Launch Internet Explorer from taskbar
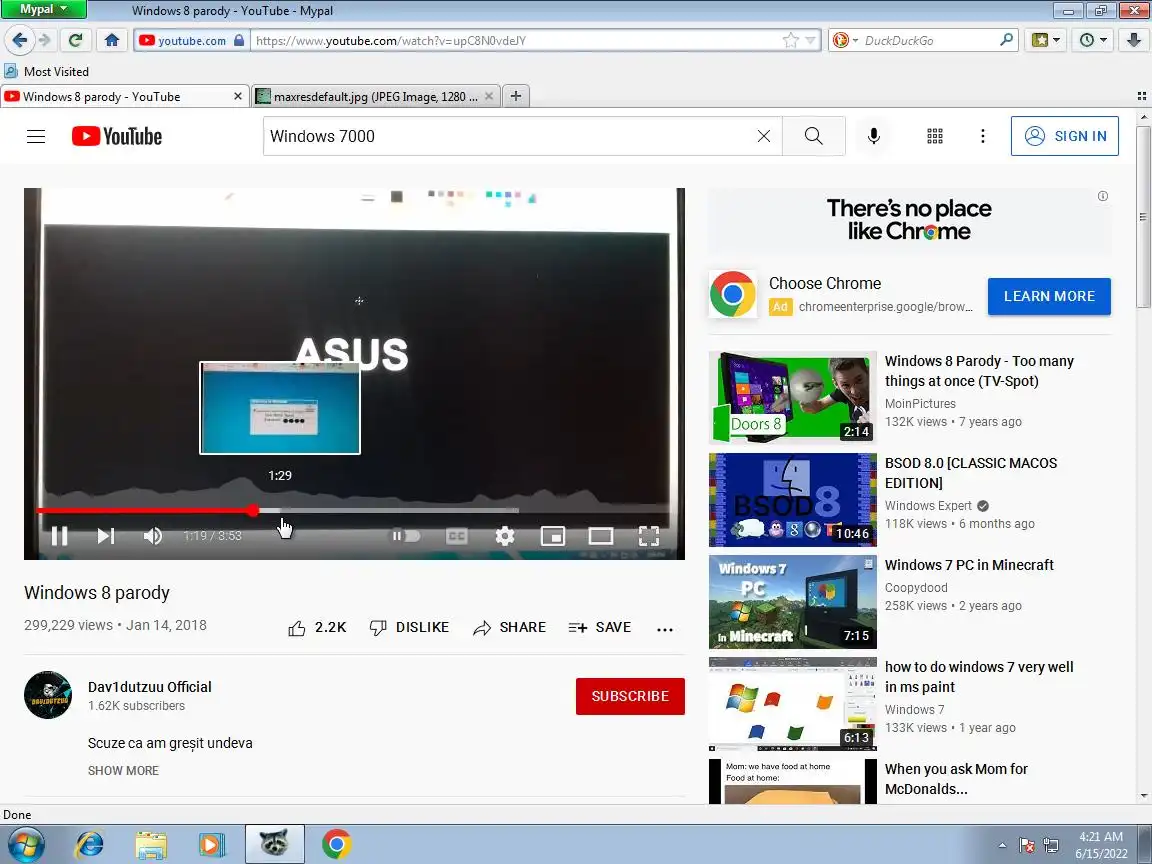The width and height of the screenshot is (1152, 864). pos(89,844)
